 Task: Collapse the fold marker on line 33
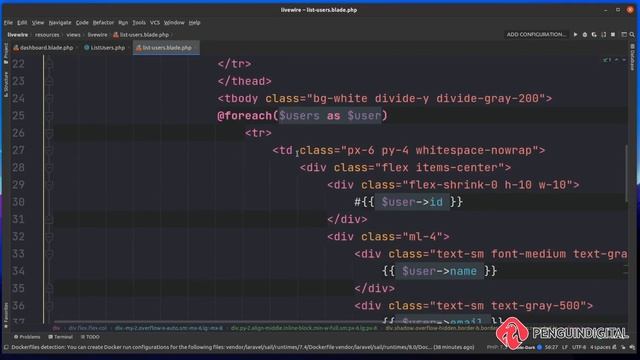coord(49,254)
